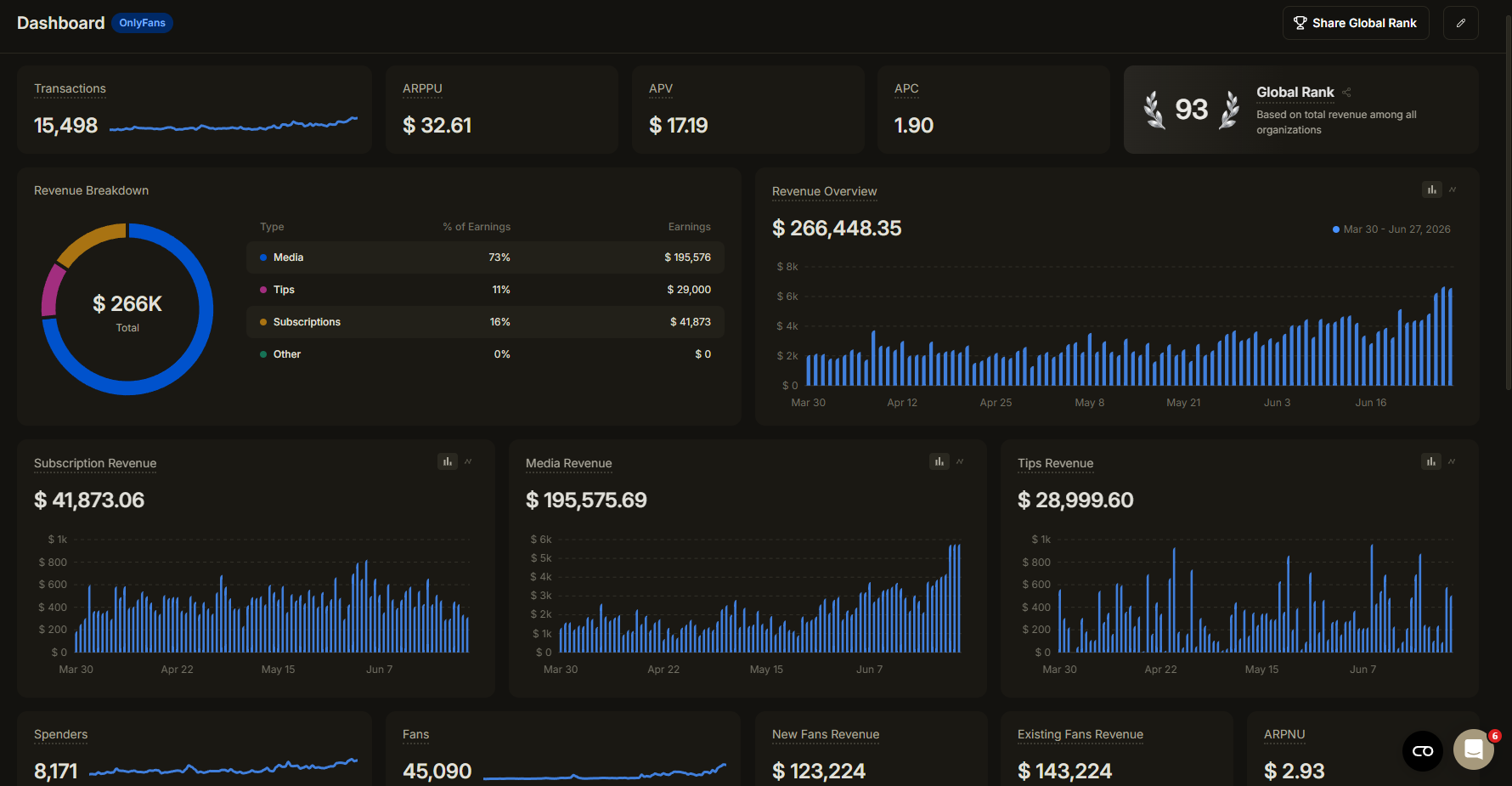This screenshot has width=1512, height=786.
Task: Click the ARPNU card title
Action: coord(1284,734)
